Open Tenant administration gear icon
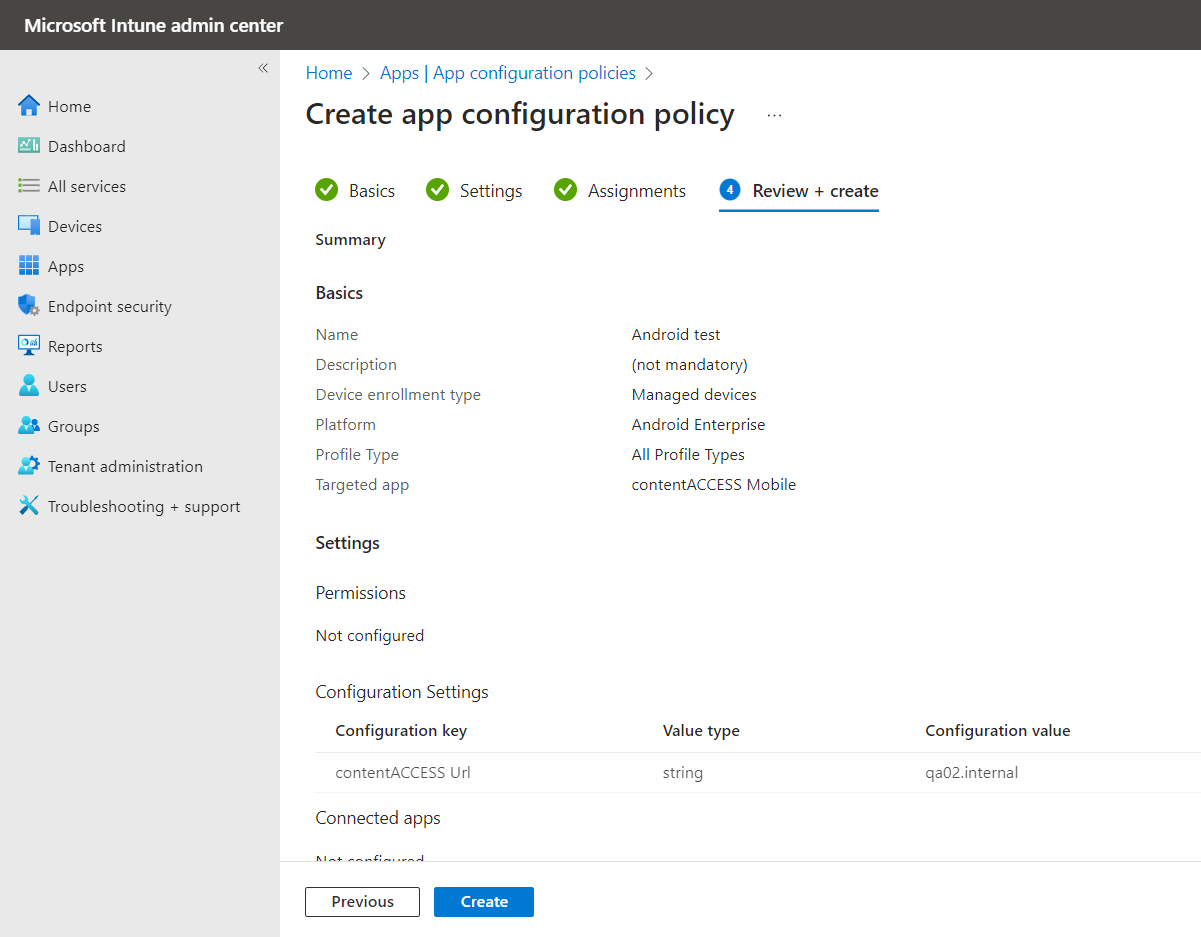 [29, 466]
